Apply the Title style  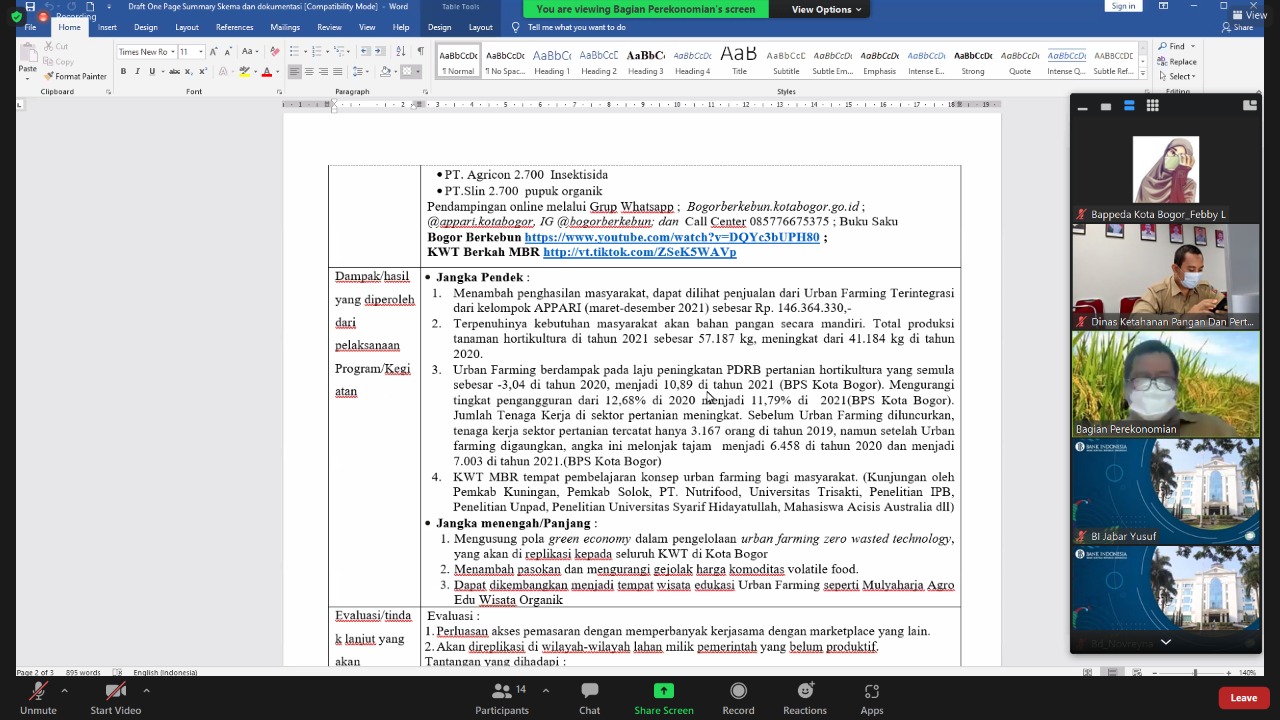point(739,62)
